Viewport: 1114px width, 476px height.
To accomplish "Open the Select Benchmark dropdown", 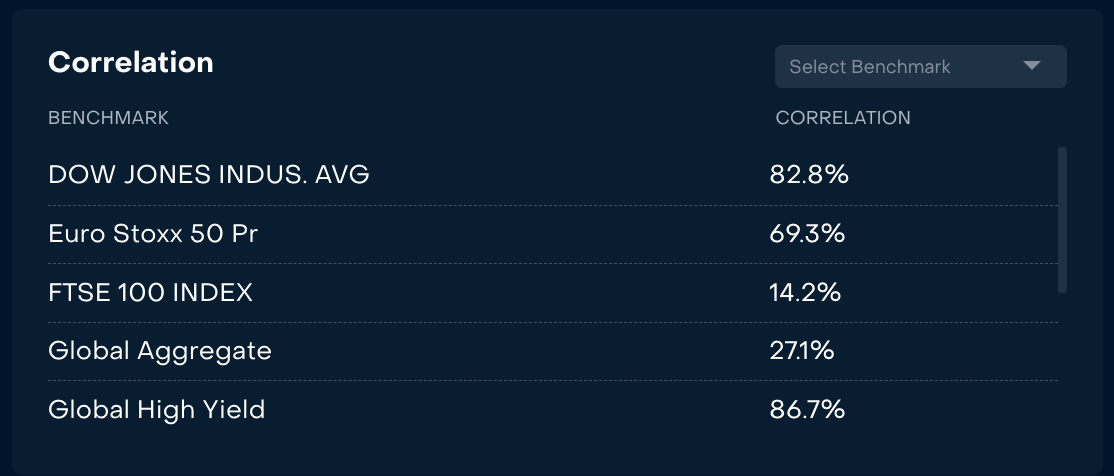I will click(920, 67).
